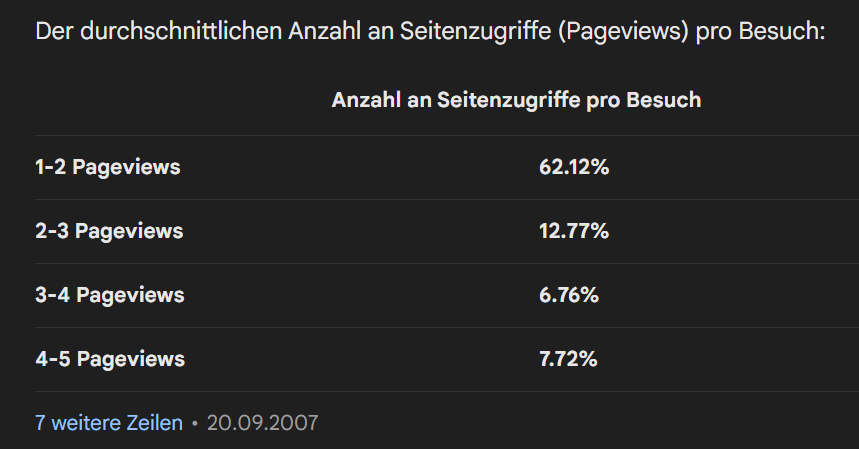Click the bullet separator before the date
Screen dimensions: 859x449
point(194,423)
